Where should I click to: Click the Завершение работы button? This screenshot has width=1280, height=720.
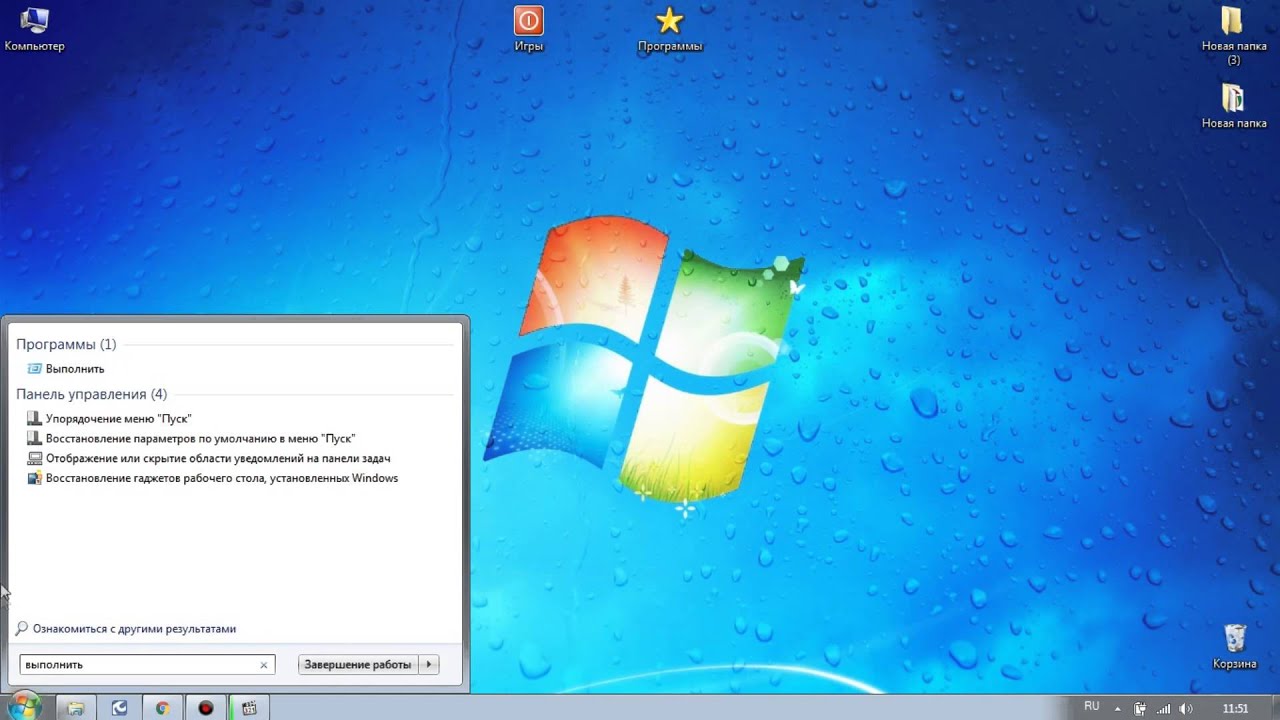[357, 665]
